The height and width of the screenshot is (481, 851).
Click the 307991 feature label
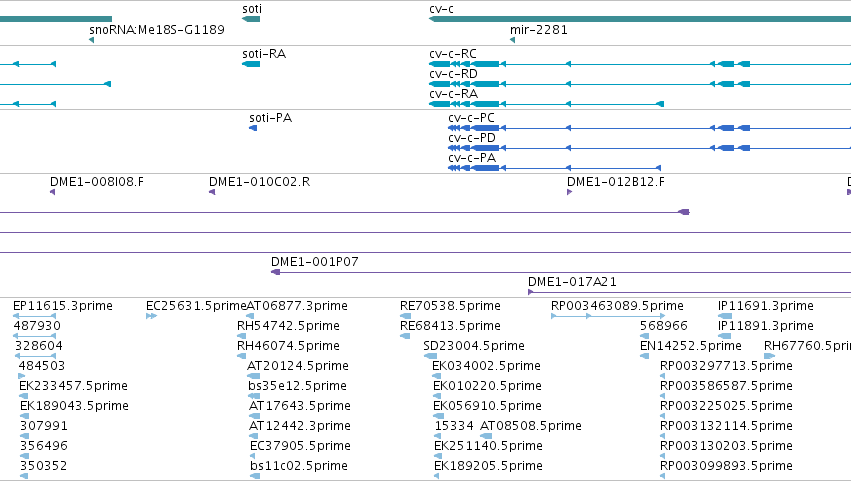coord(44,426)
